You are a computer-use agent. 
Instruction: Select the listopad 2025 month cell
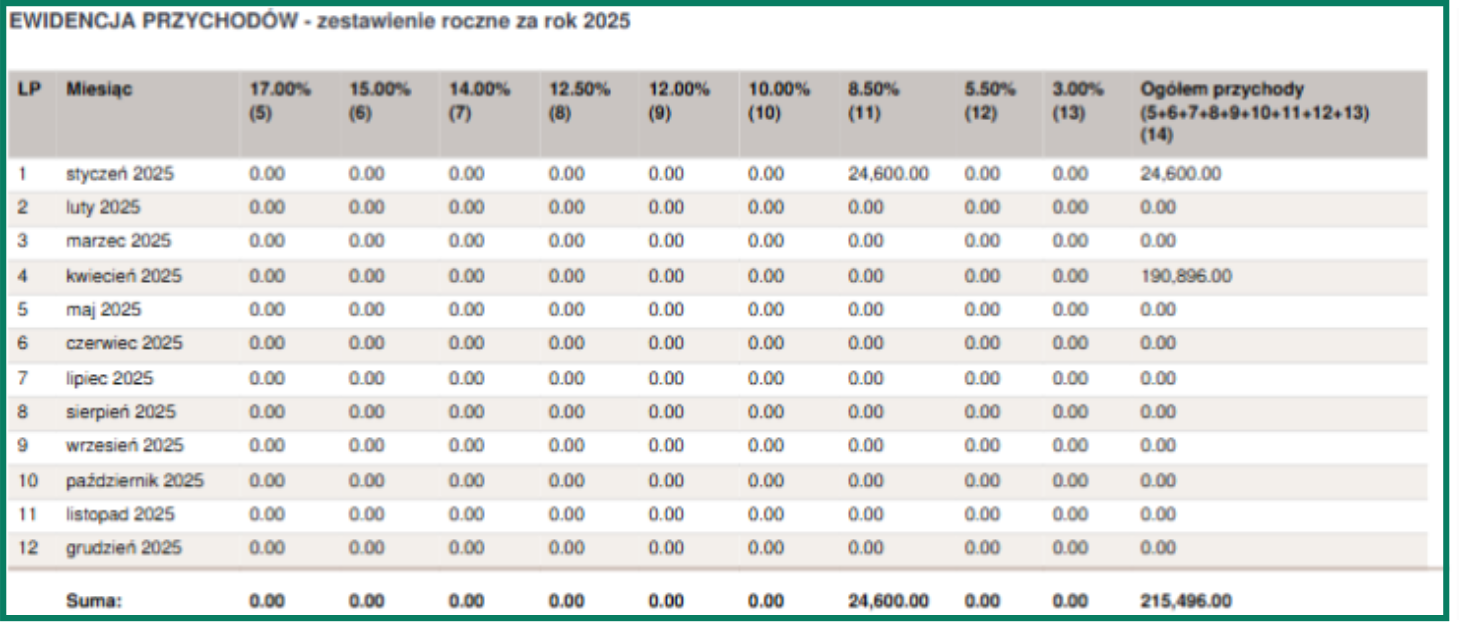[120, 514]
